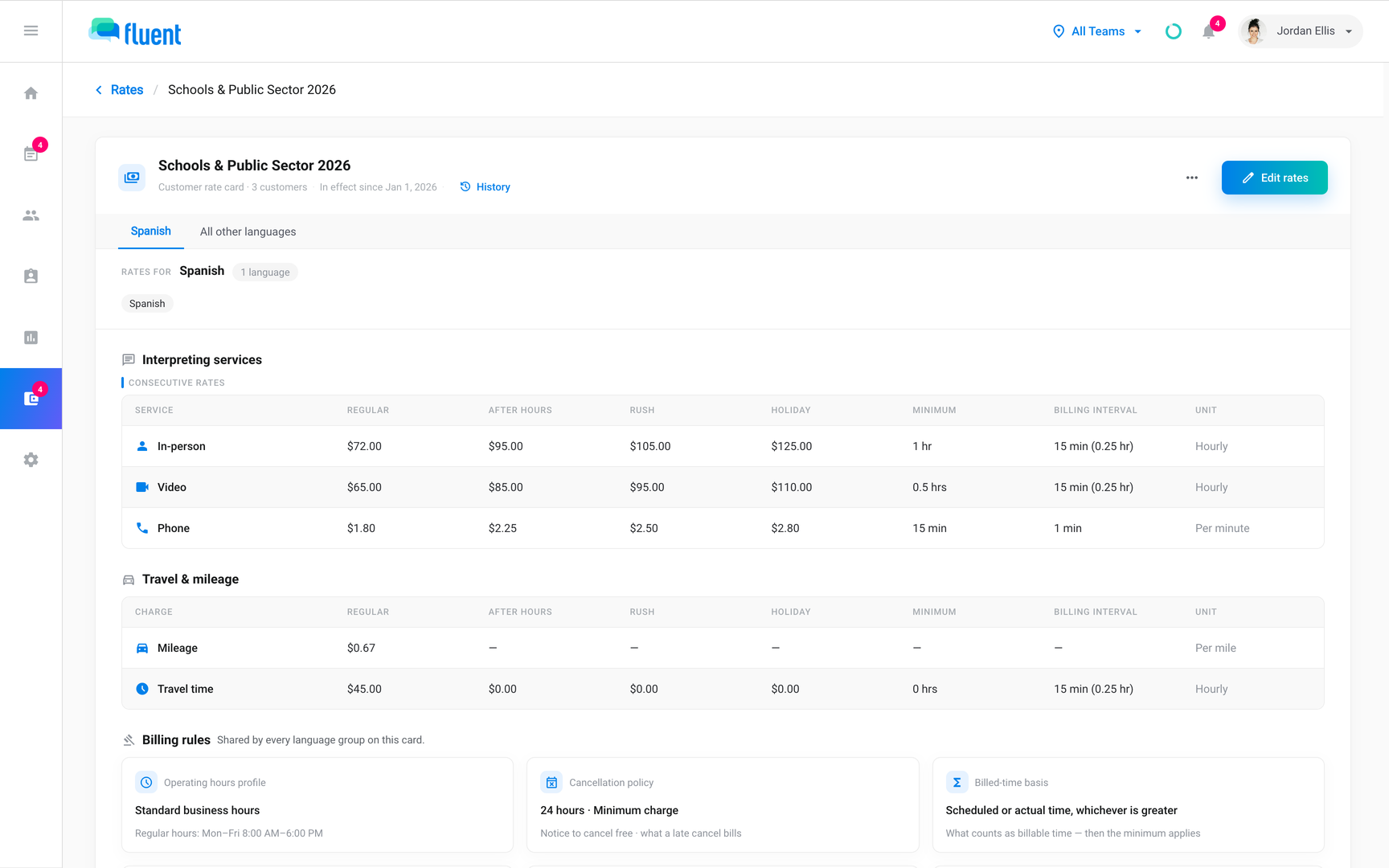Go back to Rates breadcrumb
Viewport: 1389px width, 868px height.
tap(119, 90)
